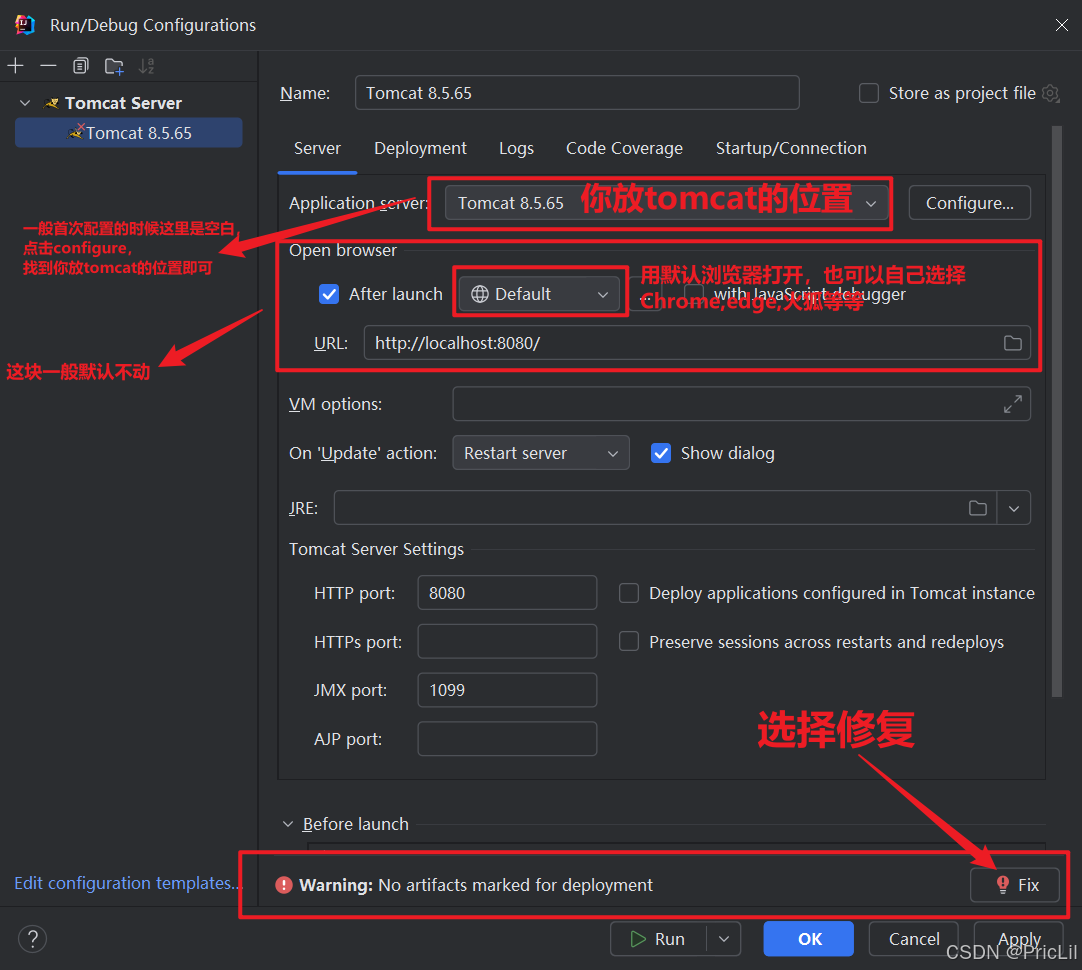Click inside the Name input field
The width and height of the screenshot is (1082, 970).
coord(577,92)
